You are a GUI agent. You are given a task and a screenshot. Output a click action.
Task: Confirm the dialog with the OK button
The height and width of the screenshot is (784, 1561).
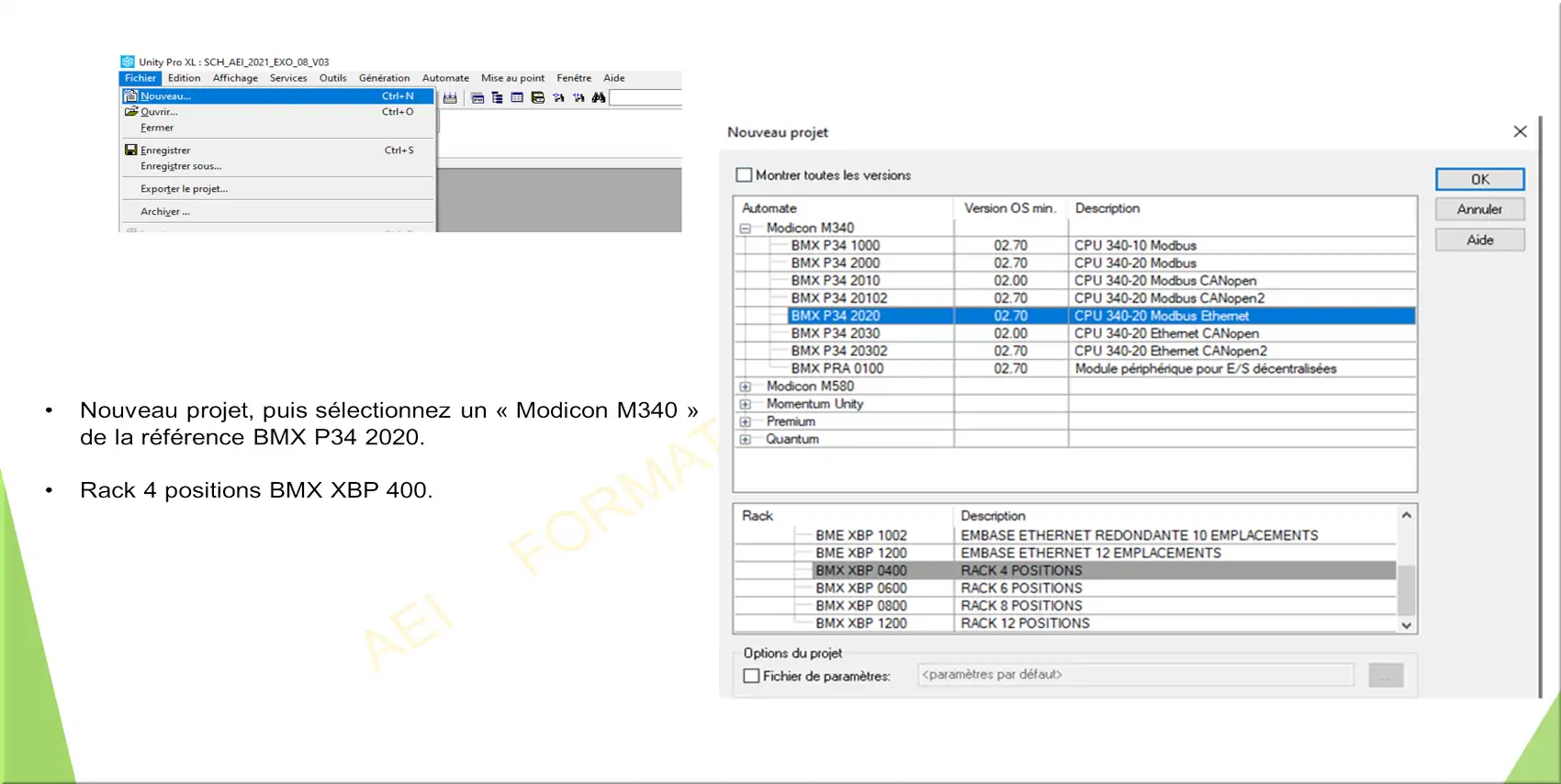pyautogui.click(x=1479, y=179)
